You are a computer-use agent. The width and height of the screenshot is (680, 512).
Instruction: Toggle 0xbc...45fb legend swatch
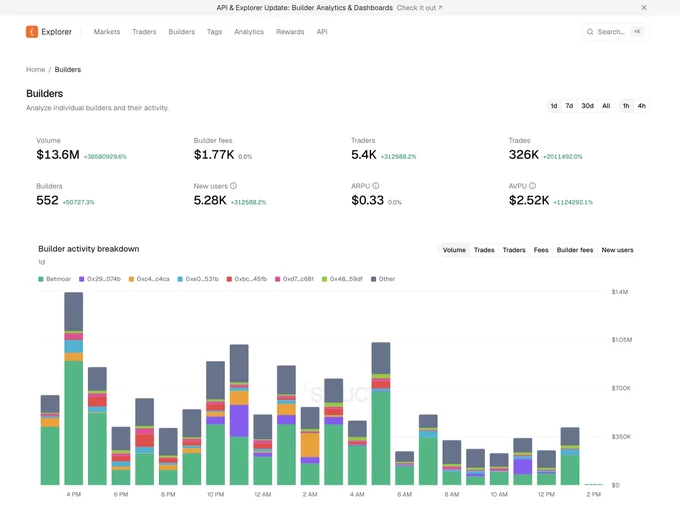coord(229,279)
